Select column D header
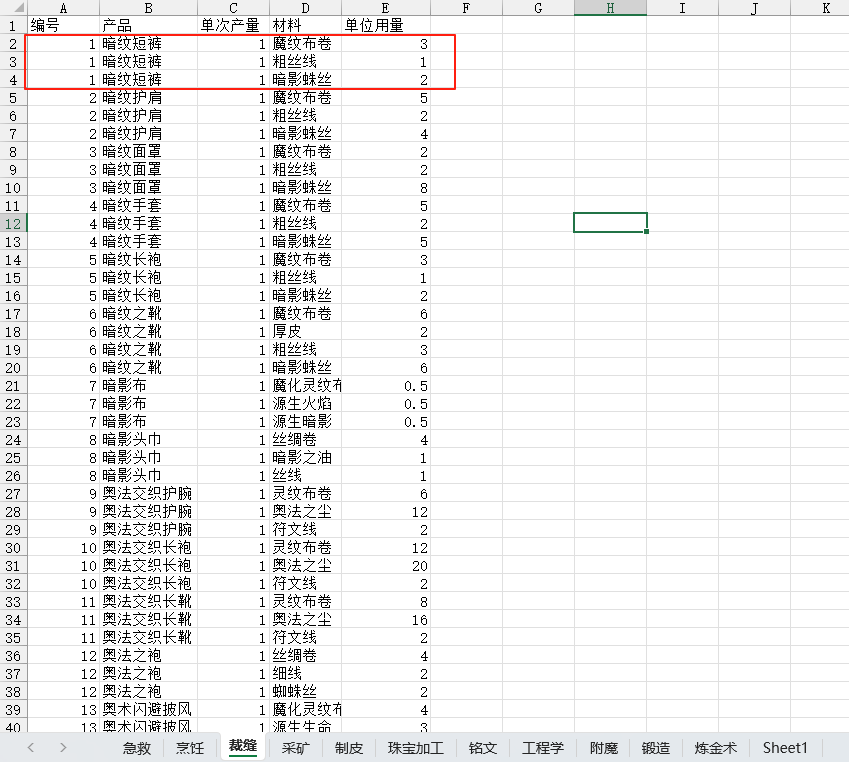849x762 pixels. [x=305, y=8]
